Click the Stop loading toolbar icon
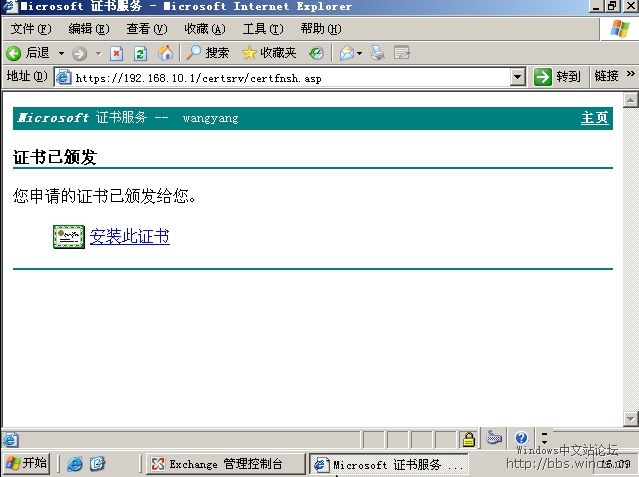Screen dimensions: 639x477 [117, 53]
